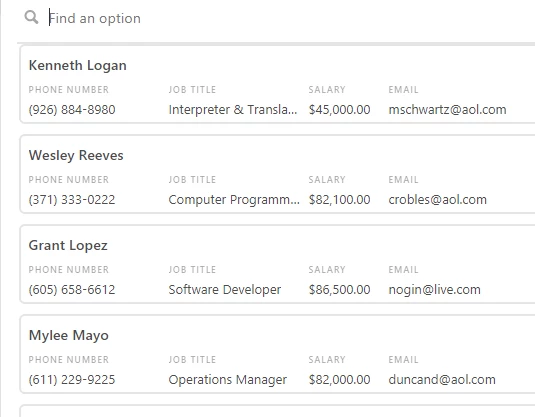
Task: Click the $45,000.00 salary value
Action: [x=339, y=110]
